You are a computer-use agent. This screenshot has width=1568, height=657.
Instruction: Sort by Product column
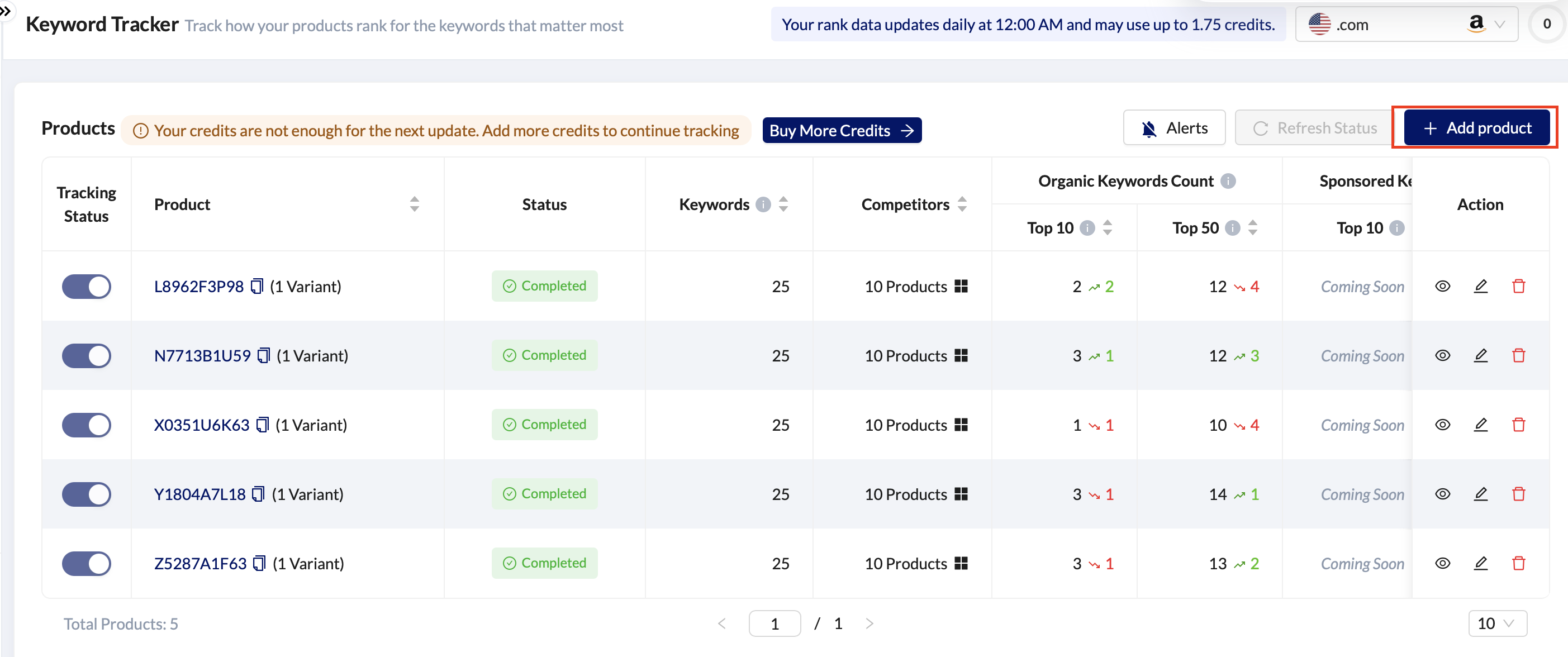click(414, 204)
